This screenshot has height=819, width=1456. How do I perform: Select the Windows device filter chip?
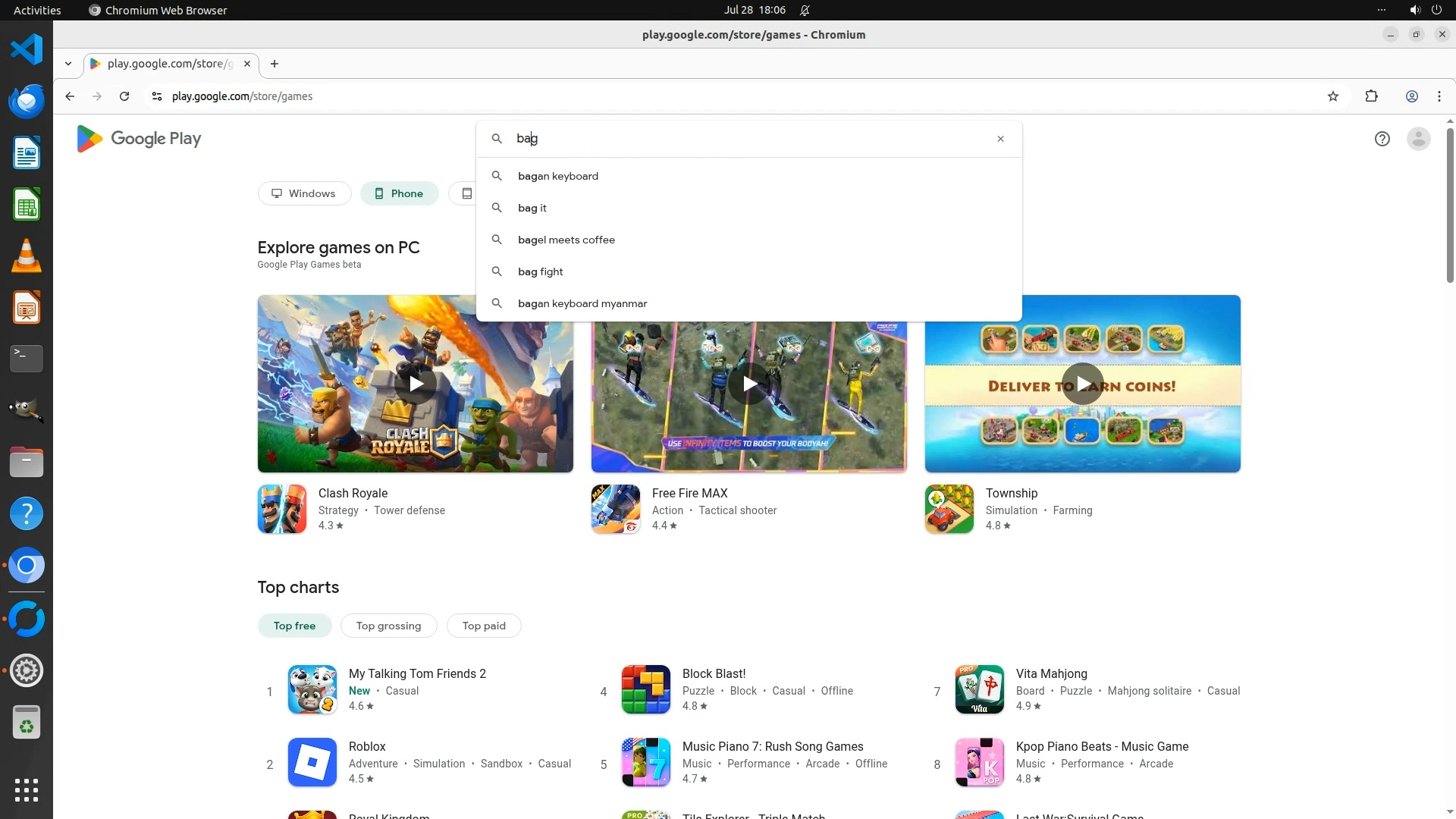[x=304, y=193]
